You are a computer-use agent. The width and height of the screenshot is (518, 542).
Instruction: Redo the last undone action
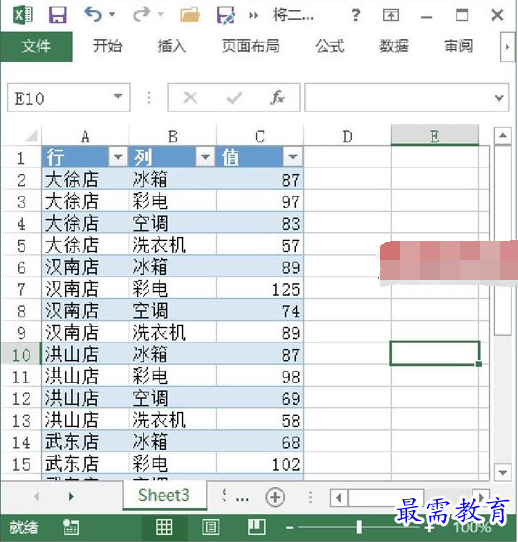(x=141, y=15)
